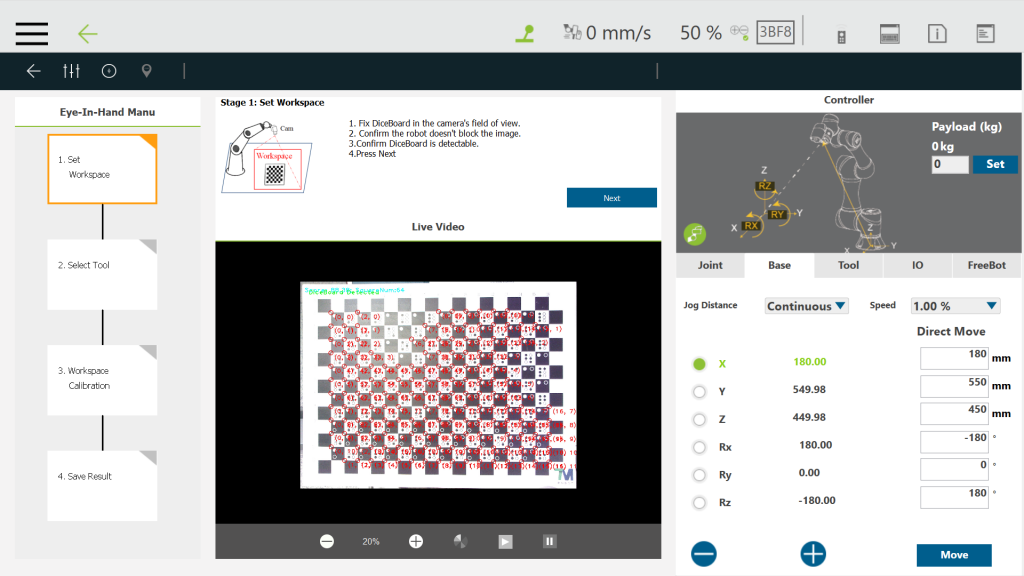The height and width of the screenshot is (576, 1024).
Task: Expand the Speed 1.00 % dropdown
Action: click(955, 306)
